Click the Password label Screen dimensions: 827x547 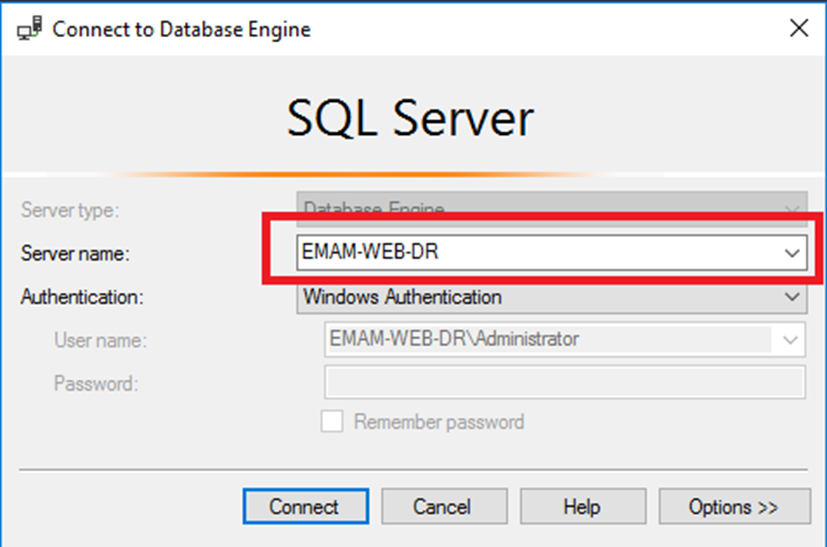pos(96,383)
